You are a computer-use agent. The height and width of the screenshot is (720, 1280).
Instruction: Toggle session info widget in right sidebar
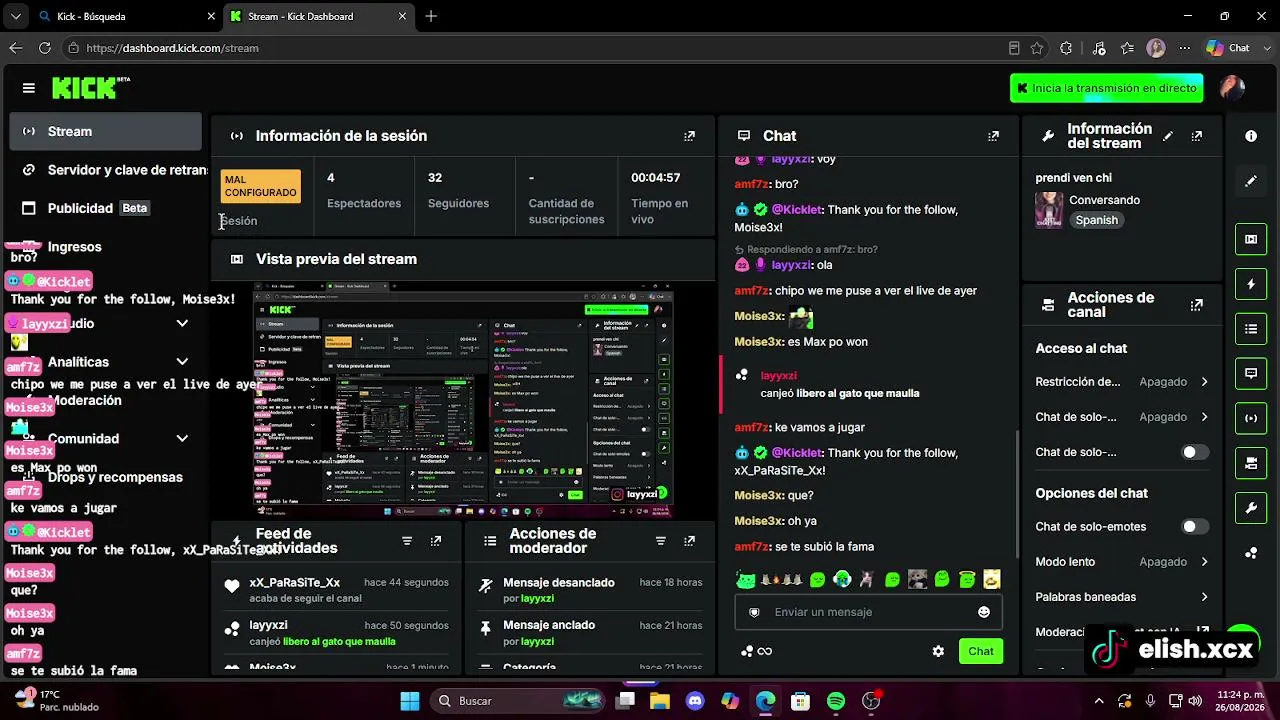[x=1251, y=418]
